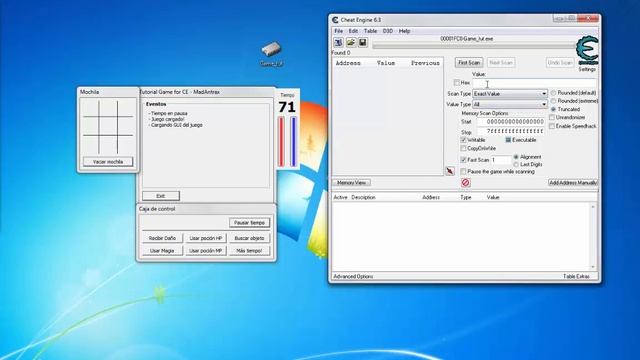
Task: Open the File menu
Action: coord(339,31)
